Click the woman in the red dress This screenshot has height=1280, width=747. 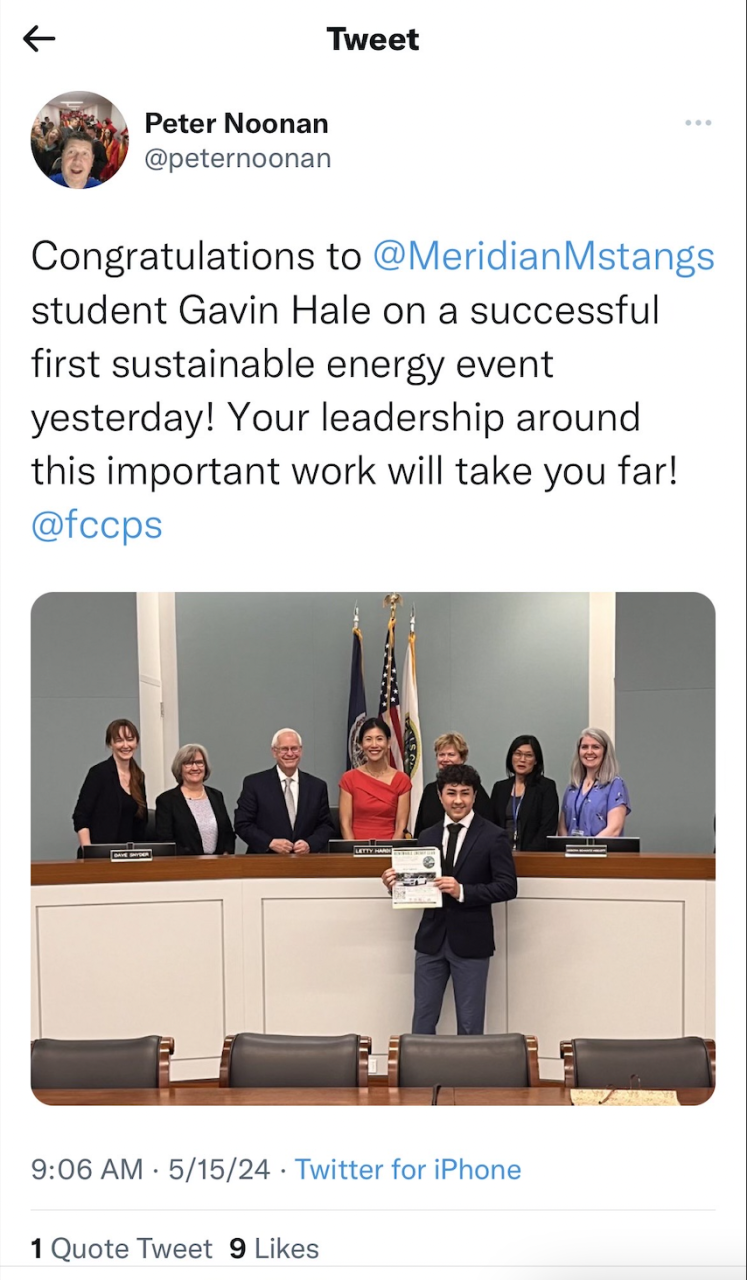point(375,785)
